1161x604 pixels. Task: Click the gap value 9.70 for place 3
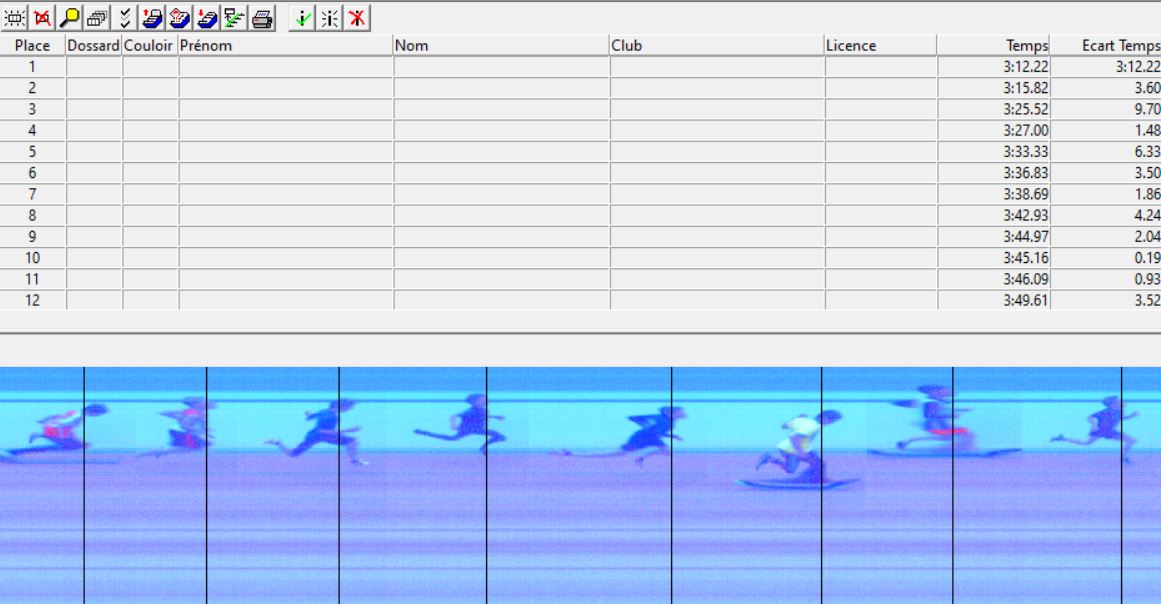pyautogui.click(x=1147, y=110)
